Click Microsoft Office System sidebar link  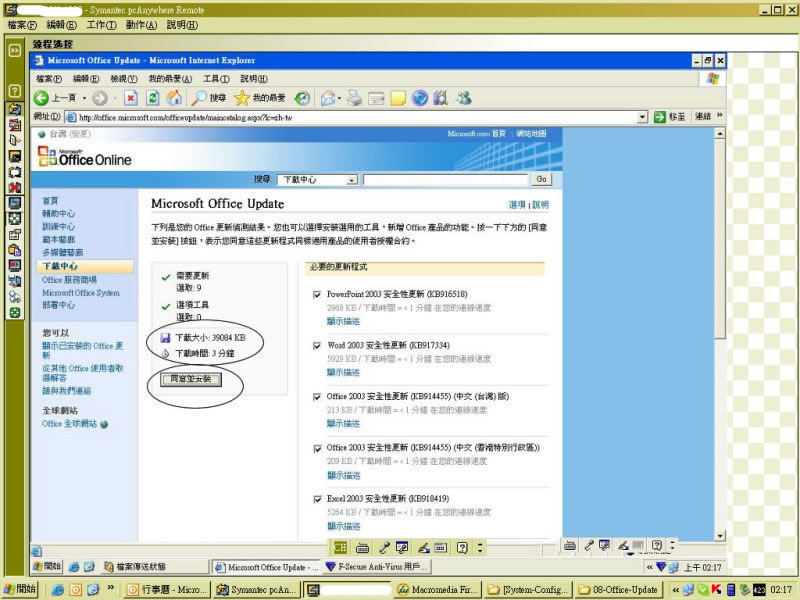pos(81,292)
